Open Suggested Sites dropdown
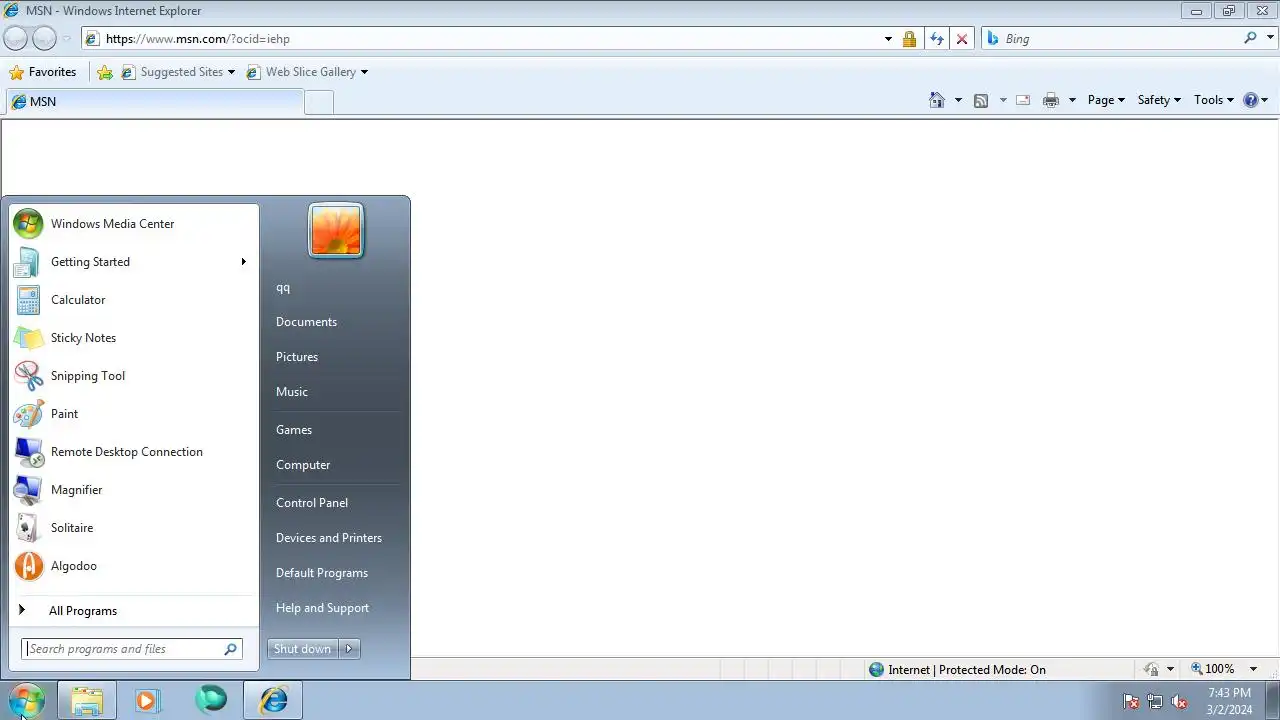 pyautogui.click(x=178, y=72)
